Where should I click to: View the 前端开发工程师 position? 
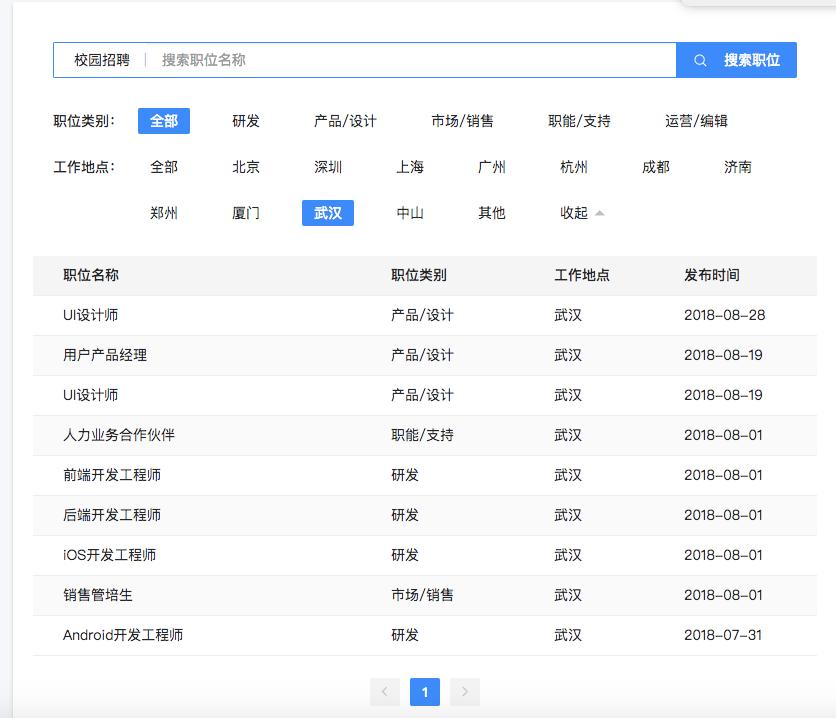coord(112,475)
